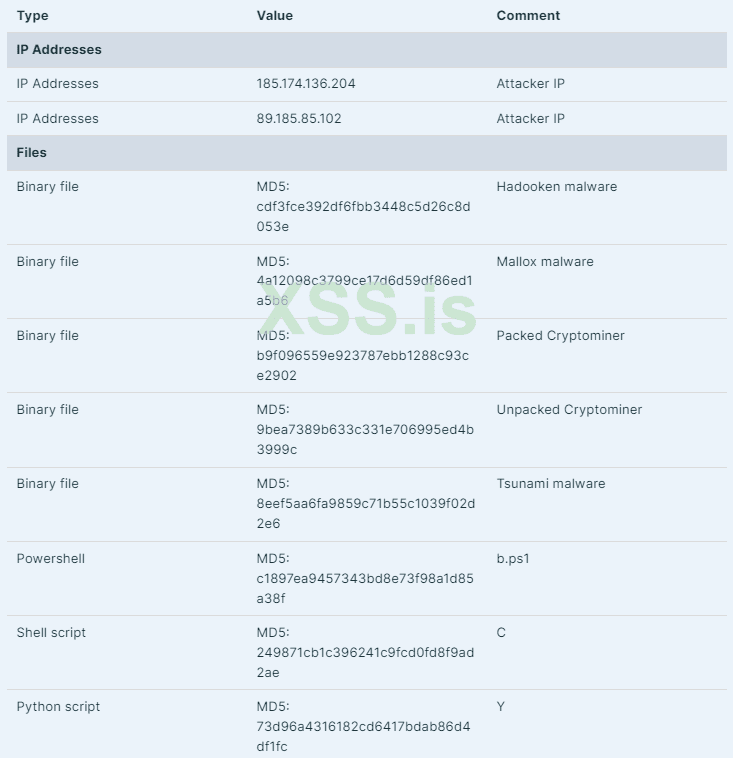Image resolution: width=733 pixels, height=758 pixels.
Task: Click the Unpacked Cryptominer comment cell
Action: (569, 410)
